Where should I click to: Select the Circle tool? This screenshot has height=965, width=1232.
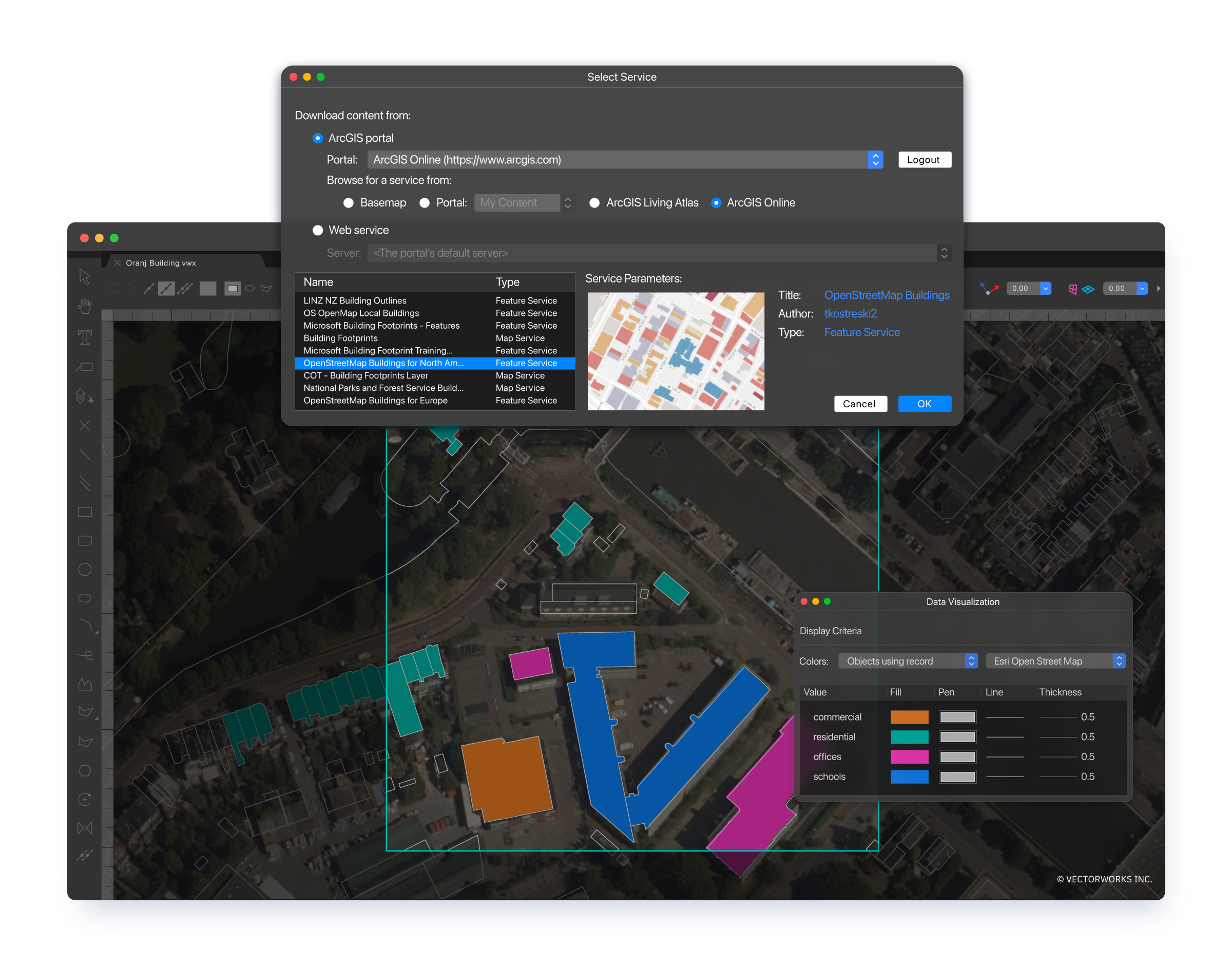85,570
